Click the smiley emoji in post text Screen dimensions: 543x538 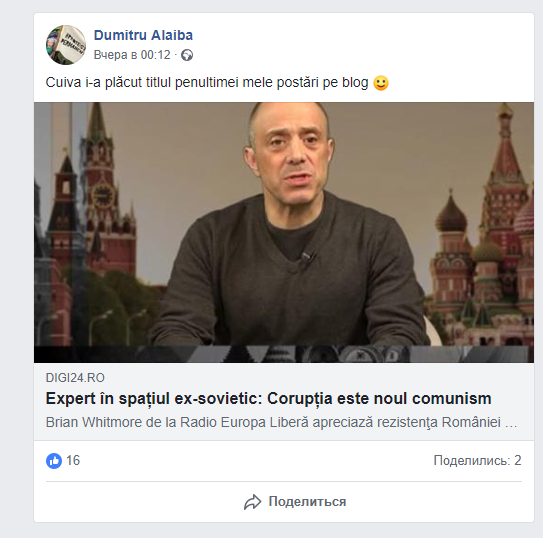(x=381, y=83)
